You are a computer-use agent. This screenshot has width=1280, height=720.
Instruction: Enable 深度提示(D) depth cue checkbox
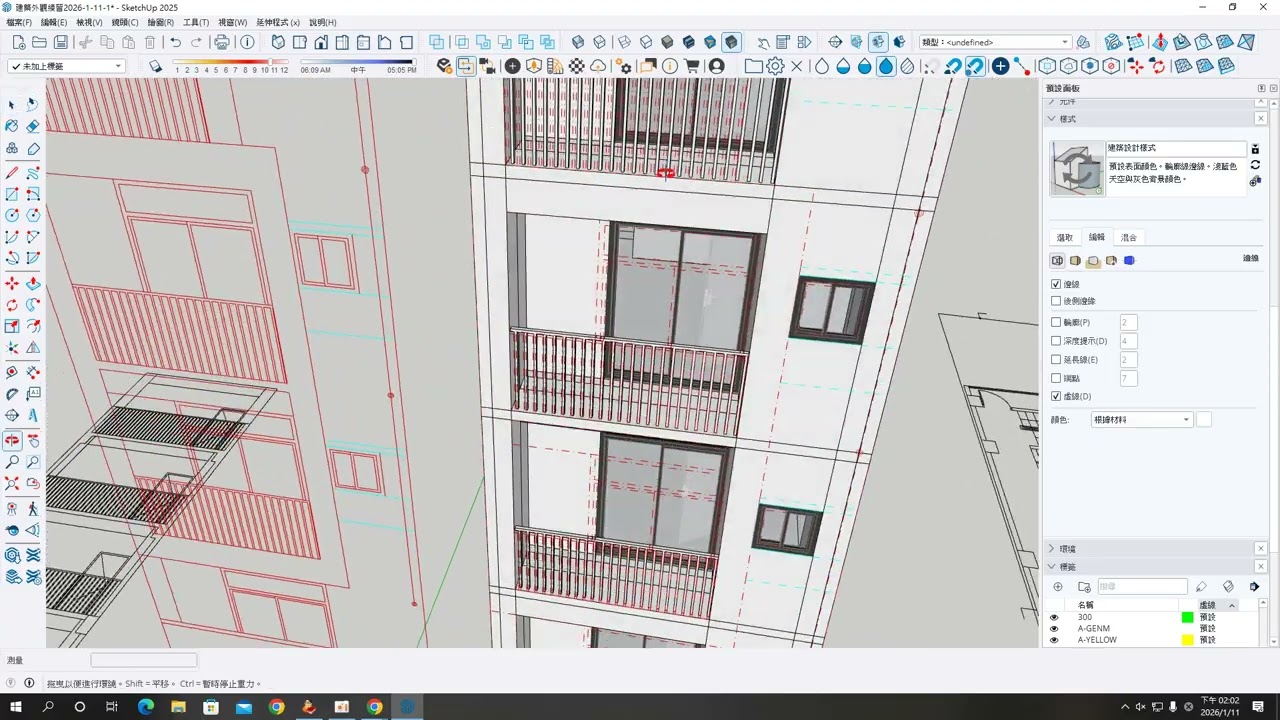pyautogui.click(x=1056, y=341)
